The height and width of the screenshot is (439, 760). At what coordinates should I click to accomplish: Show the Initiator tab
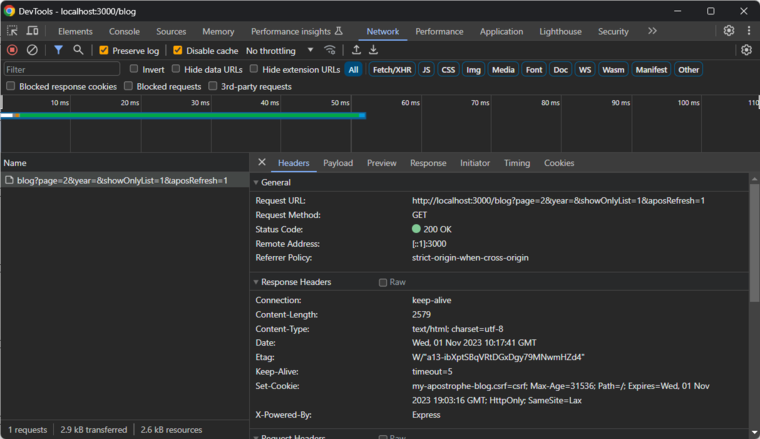point(475,163)
